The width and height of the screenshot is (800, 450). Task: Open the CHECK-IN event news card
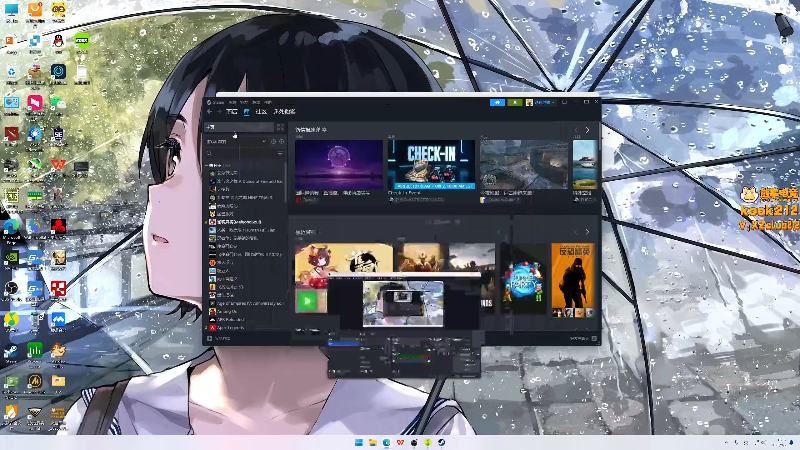click(432, 165)
